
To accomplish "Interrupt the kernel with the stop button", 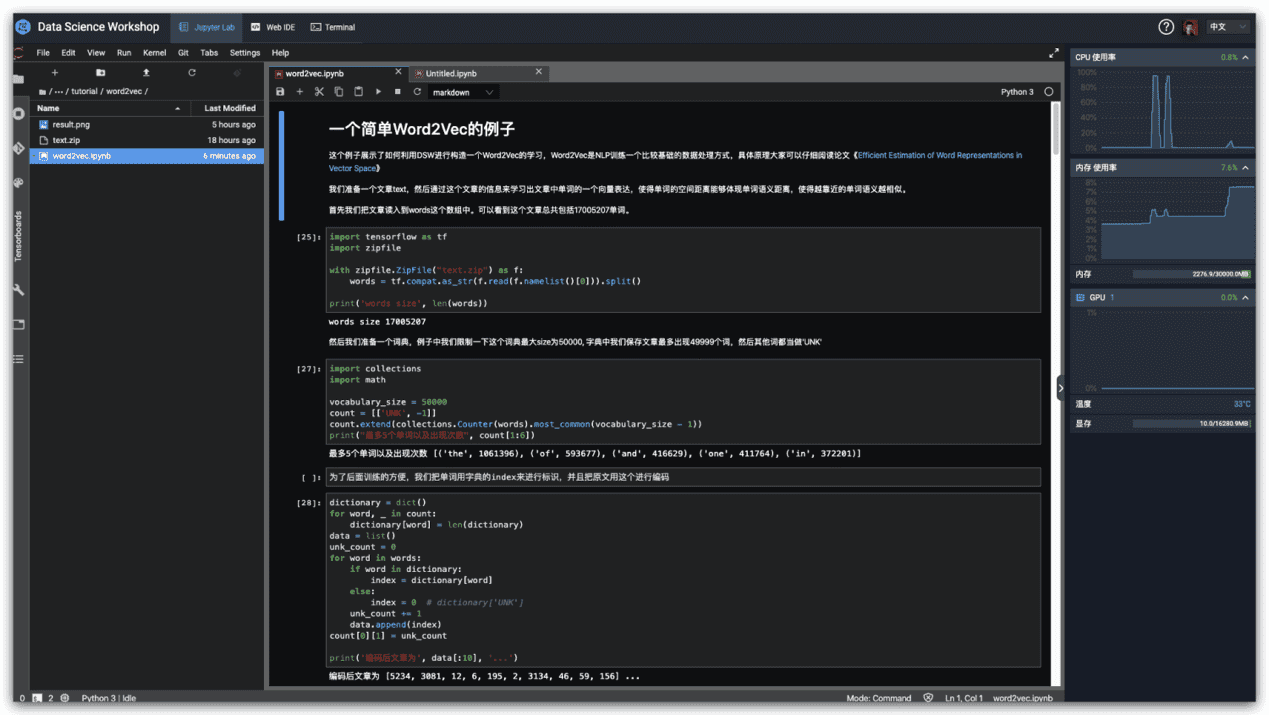I will pyautogui.click(x=397, y=92).
